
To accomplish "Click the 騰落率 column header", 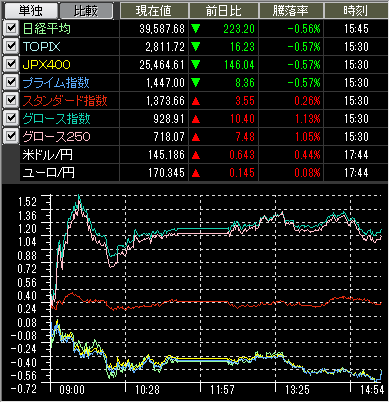I will [291, 11].
